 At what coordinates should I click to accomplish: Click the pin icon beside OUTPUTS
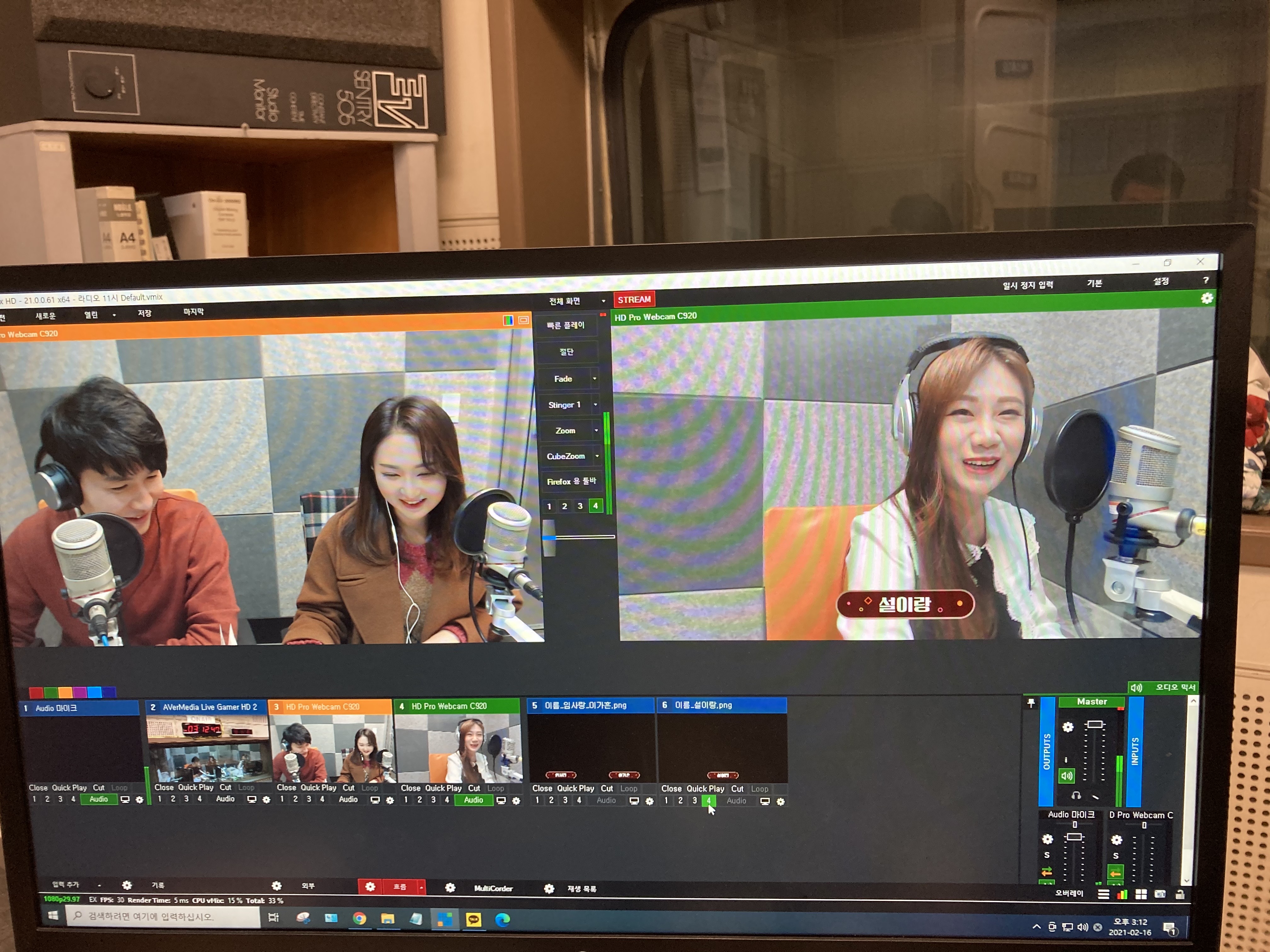1031,703
